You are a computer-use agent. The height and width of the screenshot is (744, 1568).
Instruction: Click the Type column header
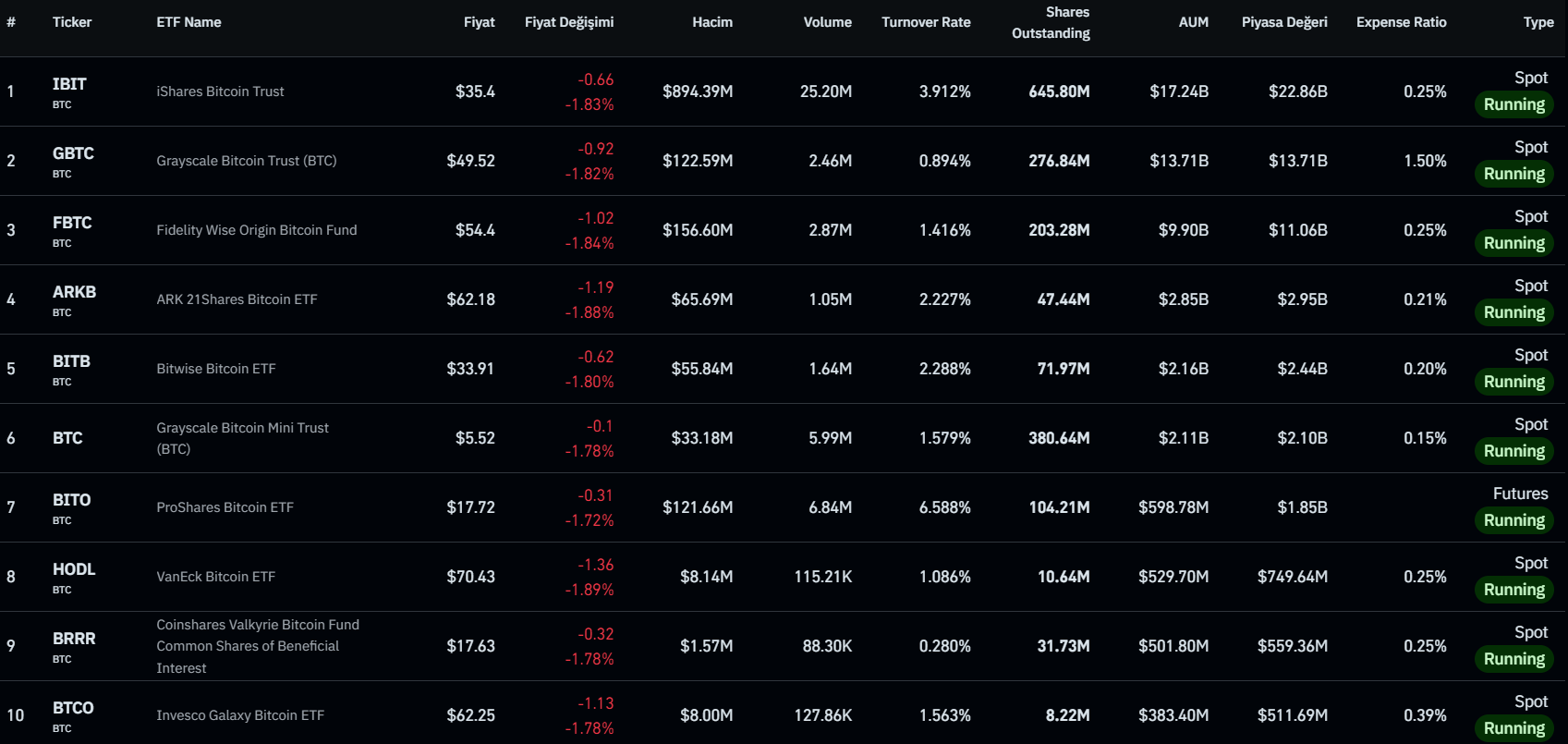point(1538,22)
